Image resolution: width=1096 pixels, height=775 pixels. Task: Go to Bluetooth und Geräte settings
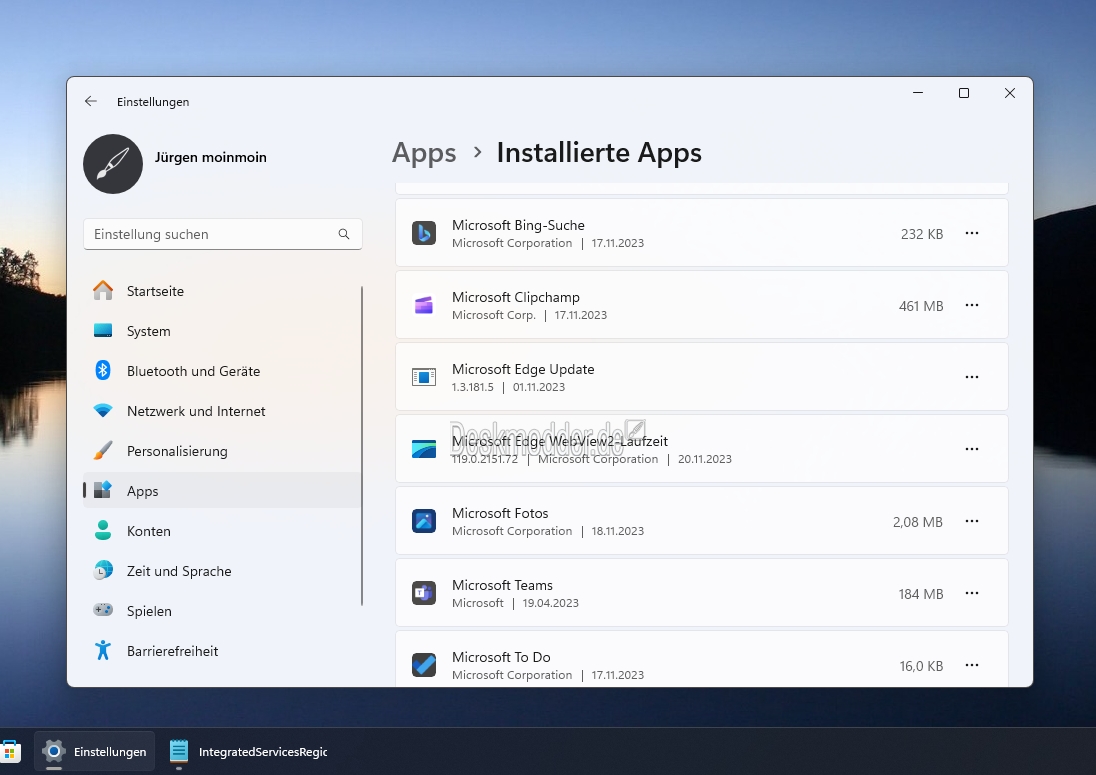222,370
